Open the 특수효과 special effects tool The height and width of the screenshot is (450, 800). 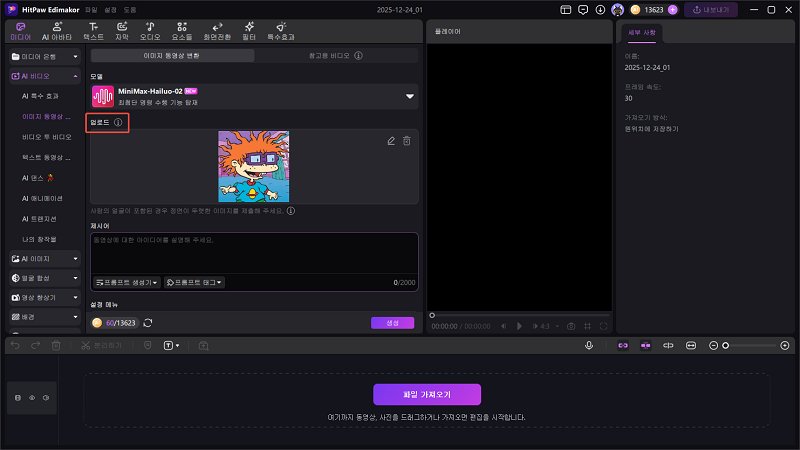281,31
